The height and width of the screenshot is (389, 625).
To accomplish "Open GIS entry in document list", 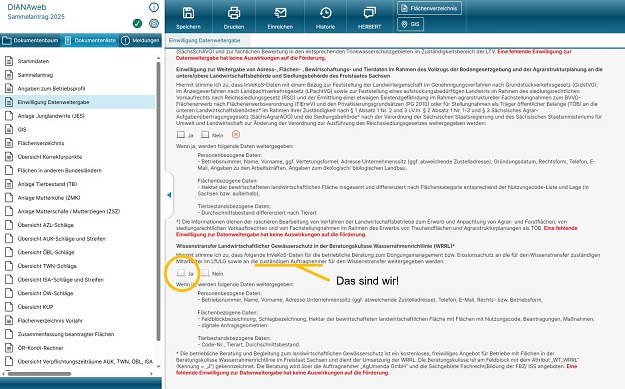I will [x=22, y=130].
